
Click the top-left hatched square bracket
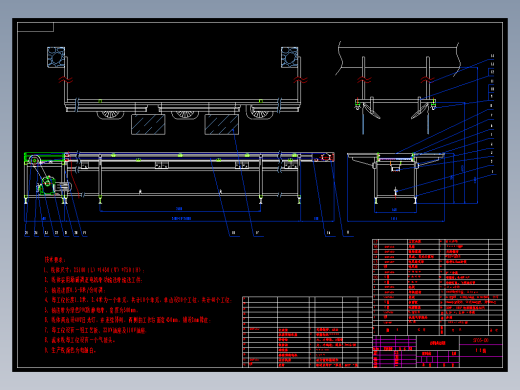(x=56, y=57)
